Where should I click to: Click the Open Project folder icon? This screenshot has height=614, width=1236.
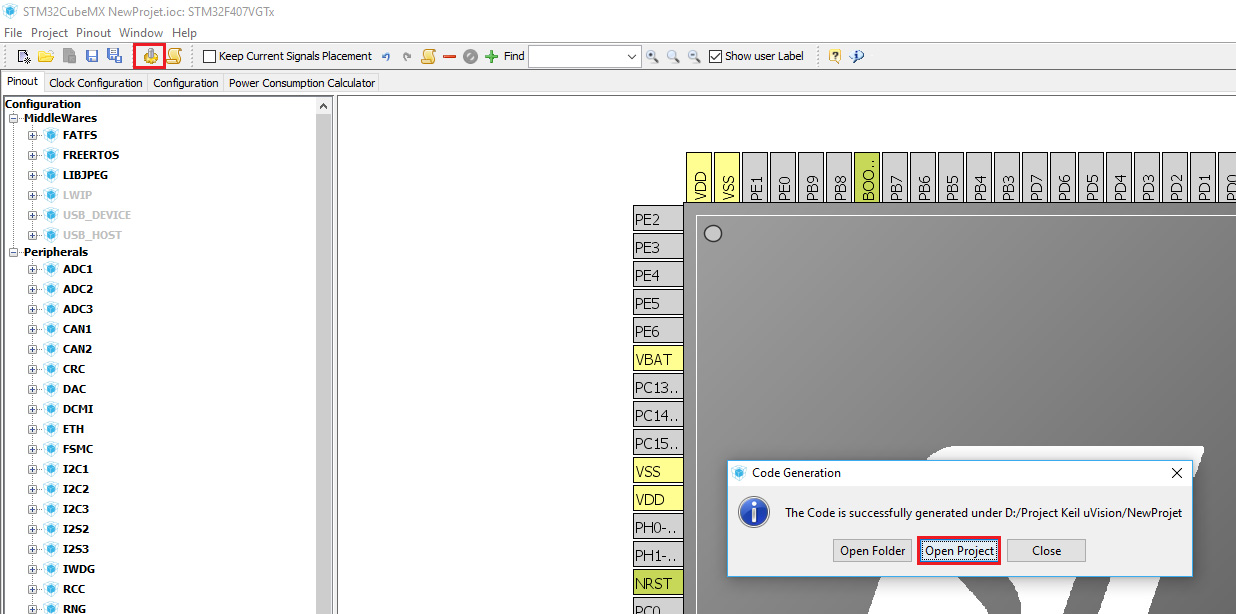pos(46,56)
